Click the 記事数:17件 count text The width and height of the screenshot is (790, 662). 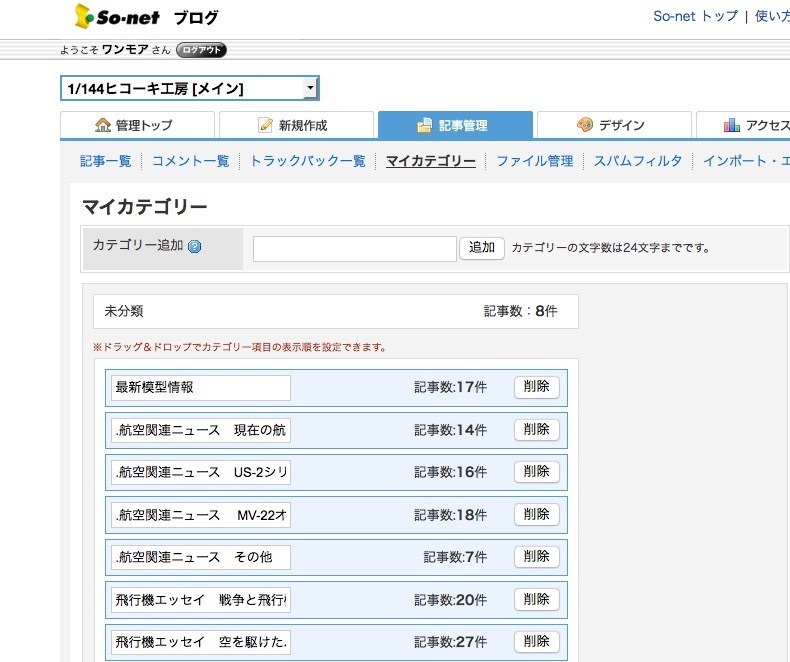(450, 387)
